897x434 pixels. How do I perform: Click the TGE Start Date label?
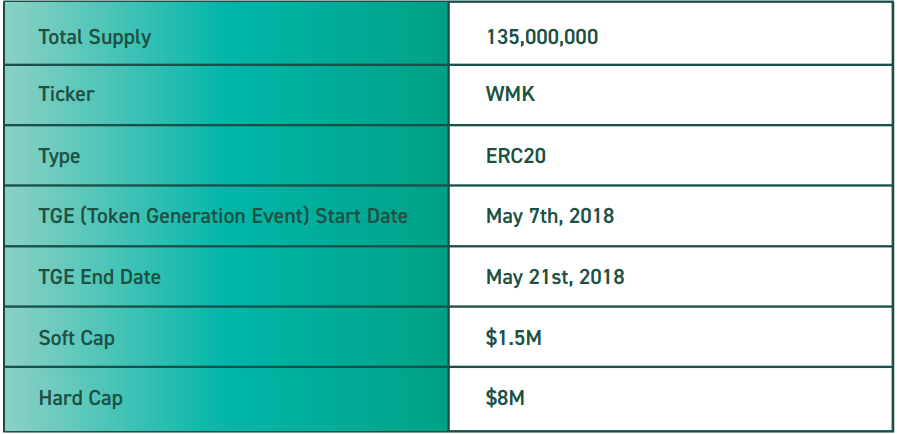click(223, 216)
